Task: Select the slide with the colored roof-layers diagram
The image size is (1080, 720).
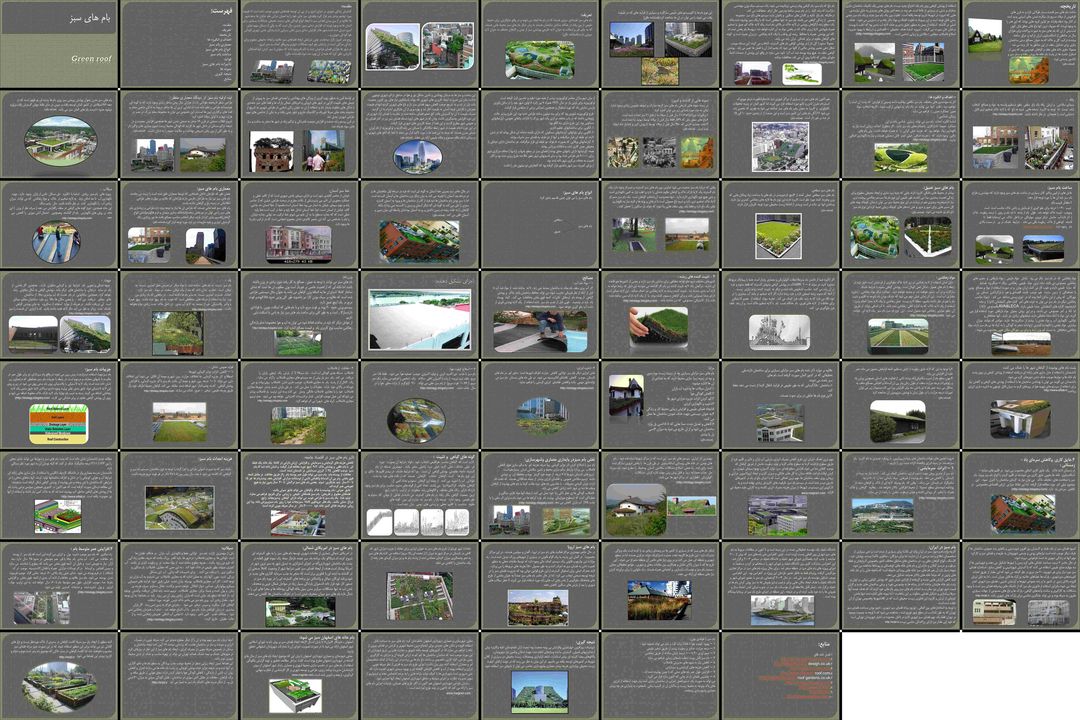Action: click(60, 405)
